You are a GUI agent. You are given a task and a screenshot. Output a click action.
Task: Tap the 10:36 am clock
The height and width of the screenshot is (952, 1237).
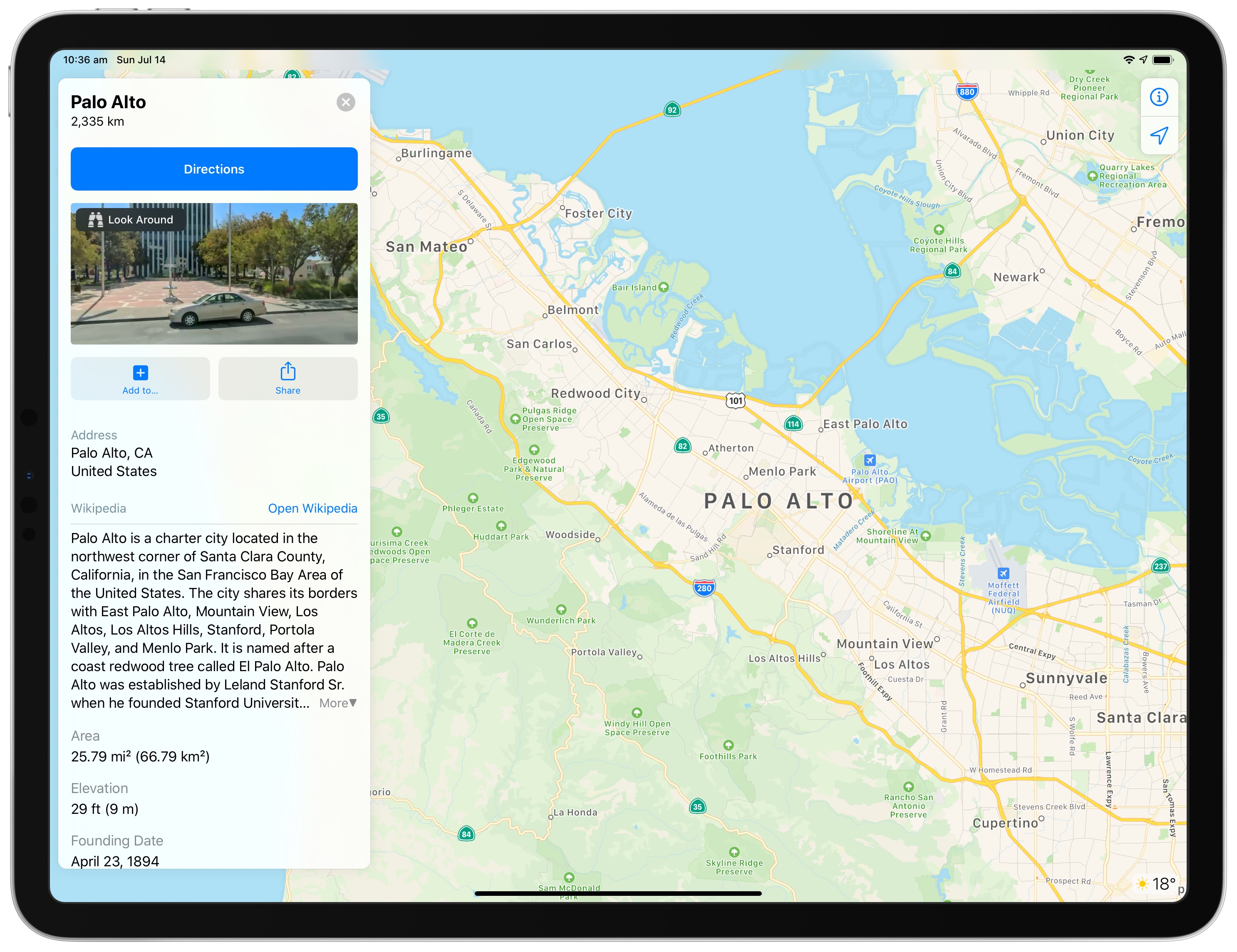click(85, 60)
